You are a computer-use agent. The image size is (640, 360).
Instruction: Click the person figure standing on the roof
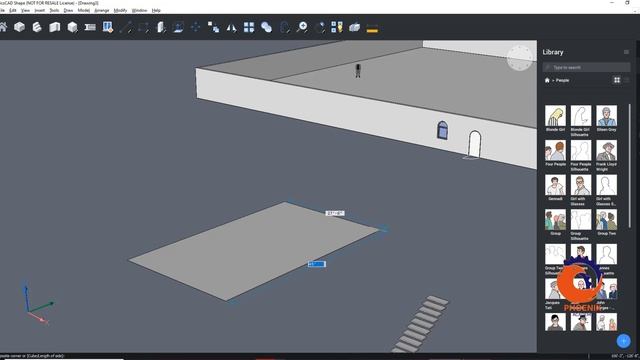pyautogui.click(x=358, y=70)
